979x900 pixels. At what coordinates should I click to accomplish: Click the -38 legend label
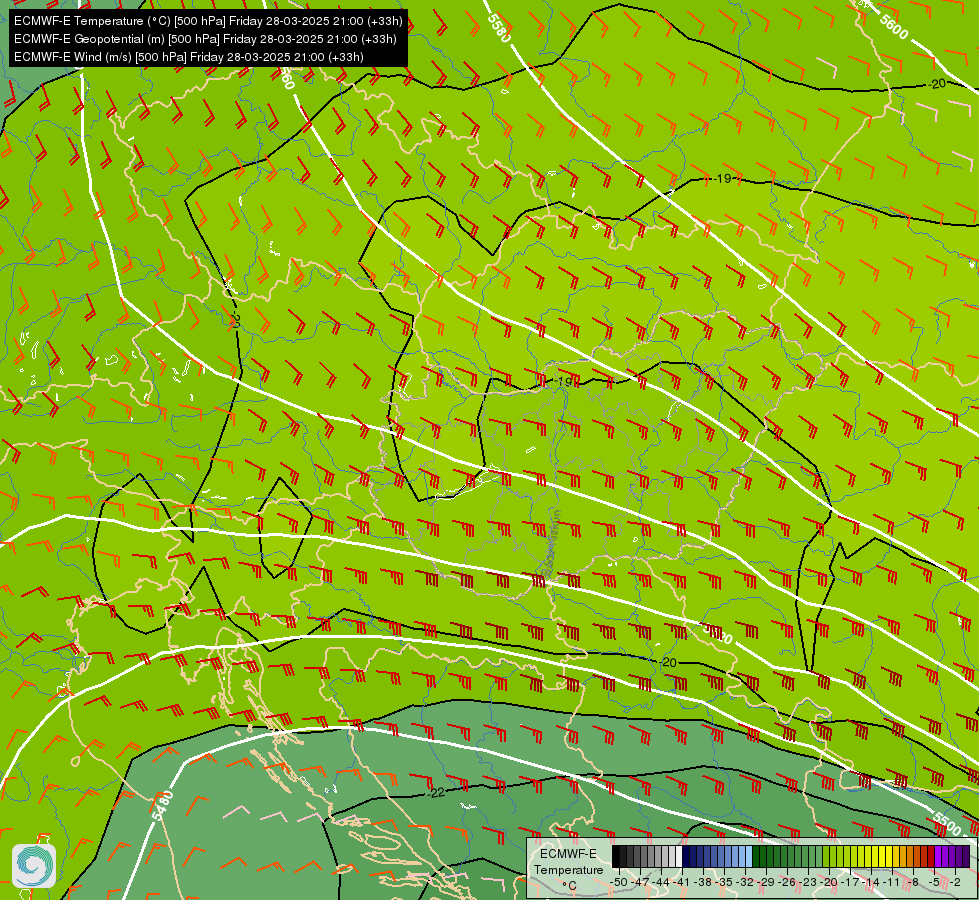click(x=704, y=882)
